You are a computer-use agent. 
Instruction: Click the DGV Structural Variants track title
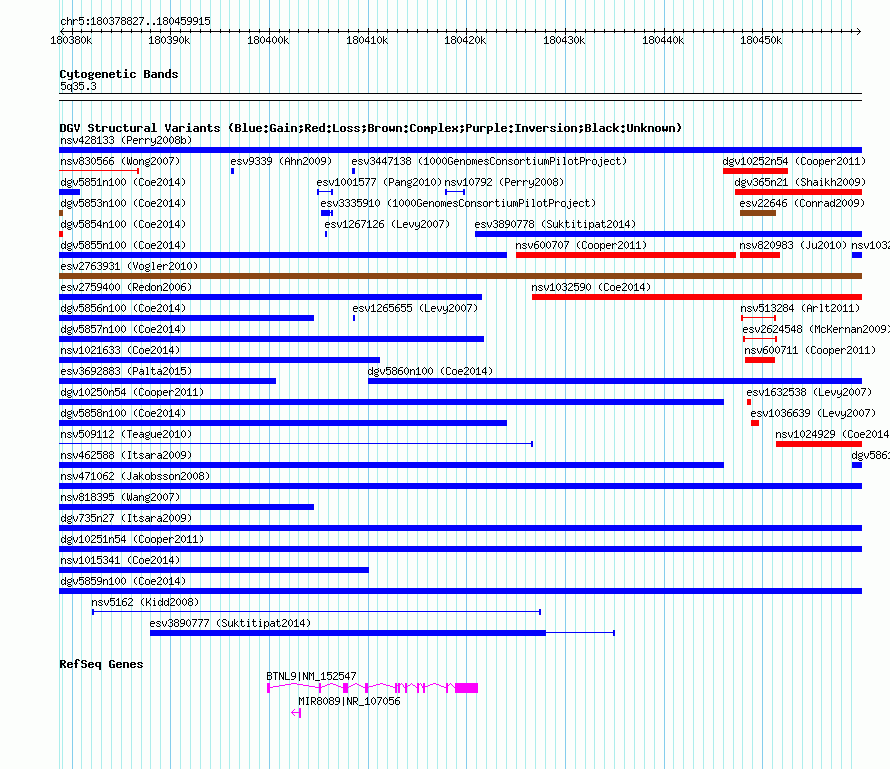(370, 128)
